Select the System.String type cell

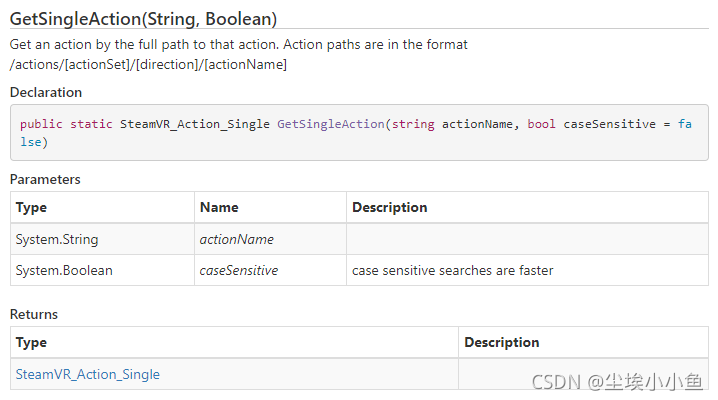(103, 239)
